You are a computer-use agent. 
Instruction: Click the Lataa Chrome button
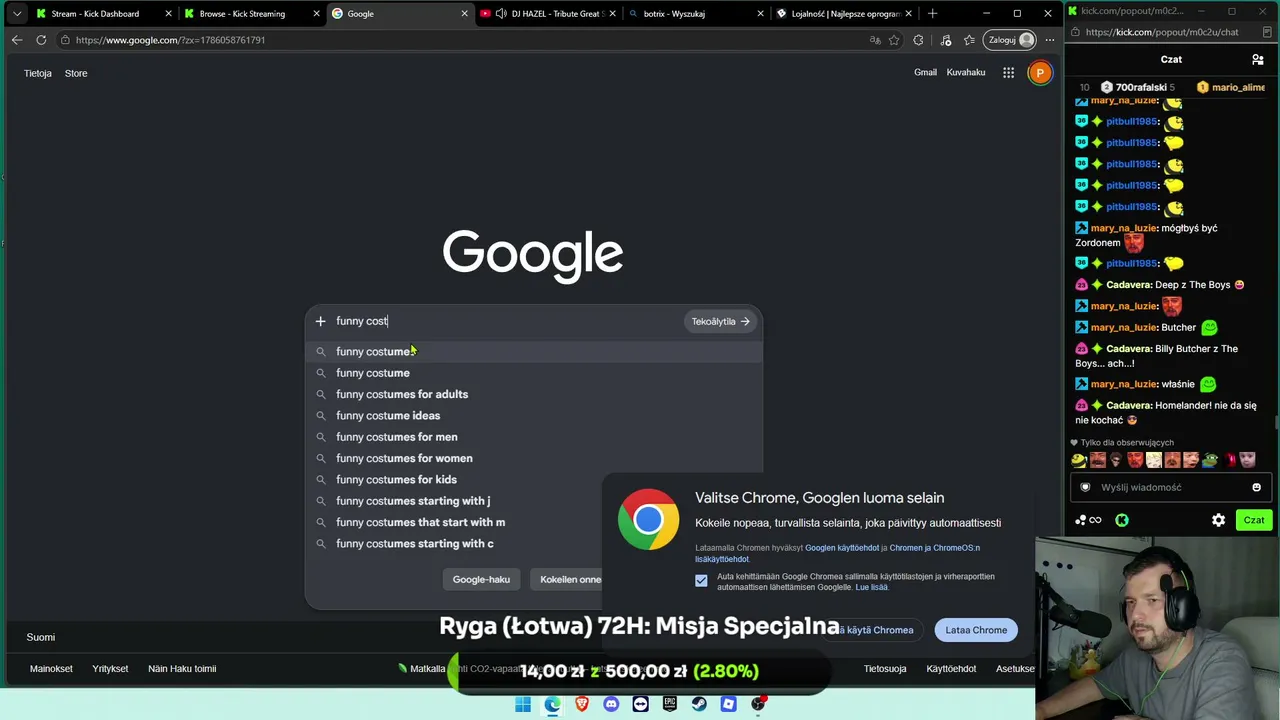(976, 630)
